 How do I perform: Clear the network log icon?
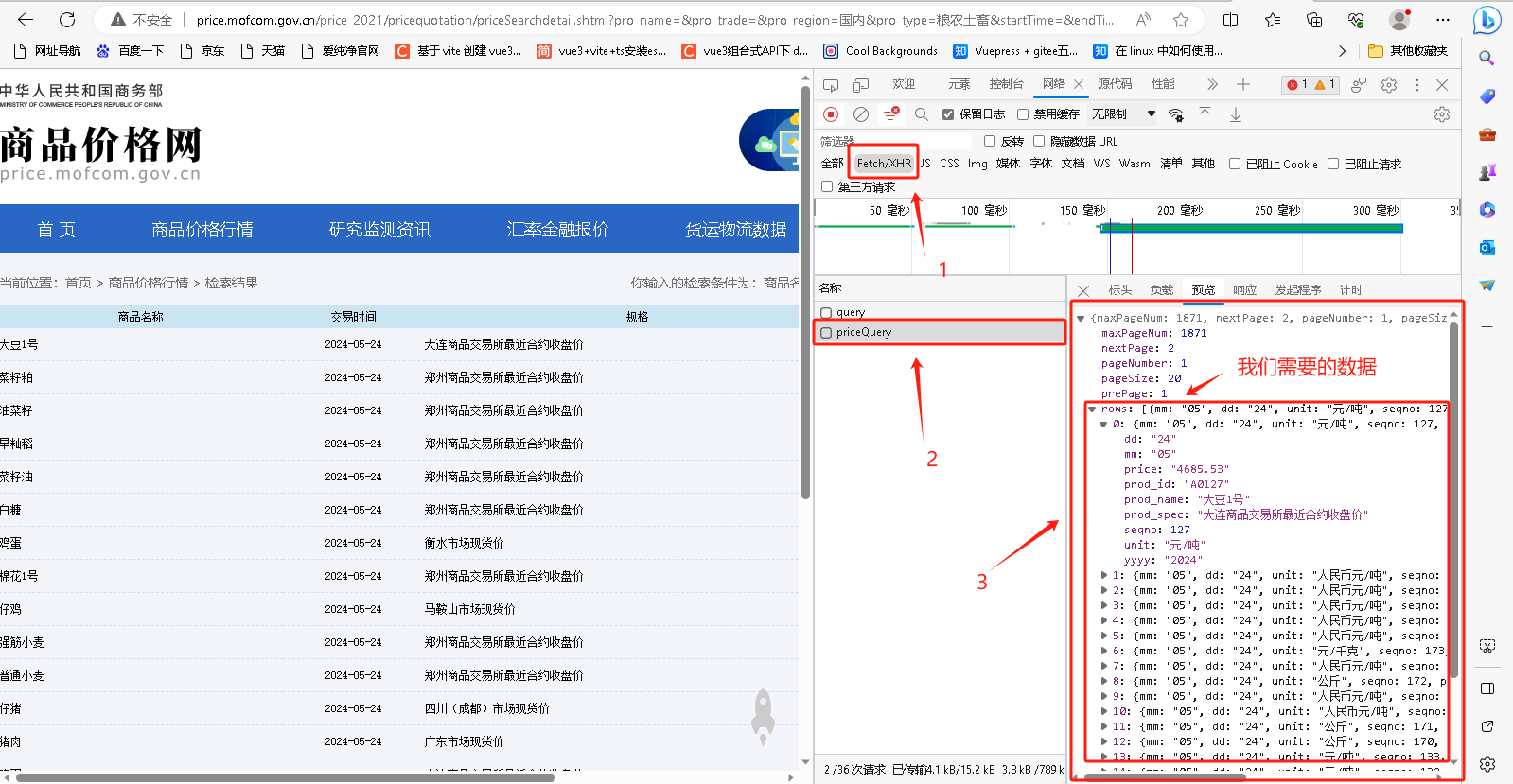[x=861, y=114]
